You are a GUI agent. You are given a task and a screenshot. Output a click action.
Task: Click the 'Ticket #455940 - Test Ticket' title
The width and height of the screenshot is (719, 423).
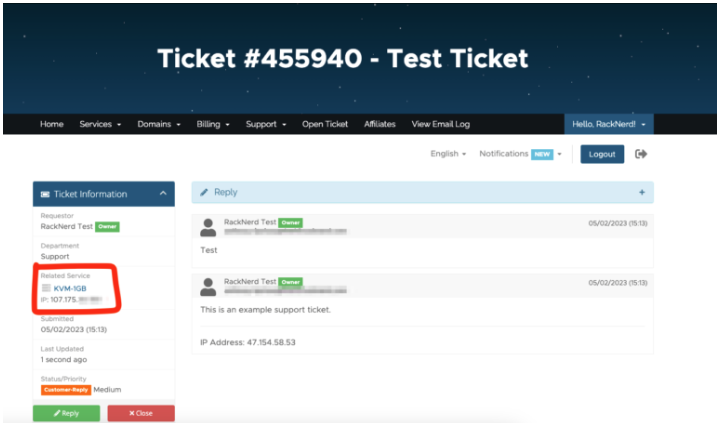(x=343, y=58)
